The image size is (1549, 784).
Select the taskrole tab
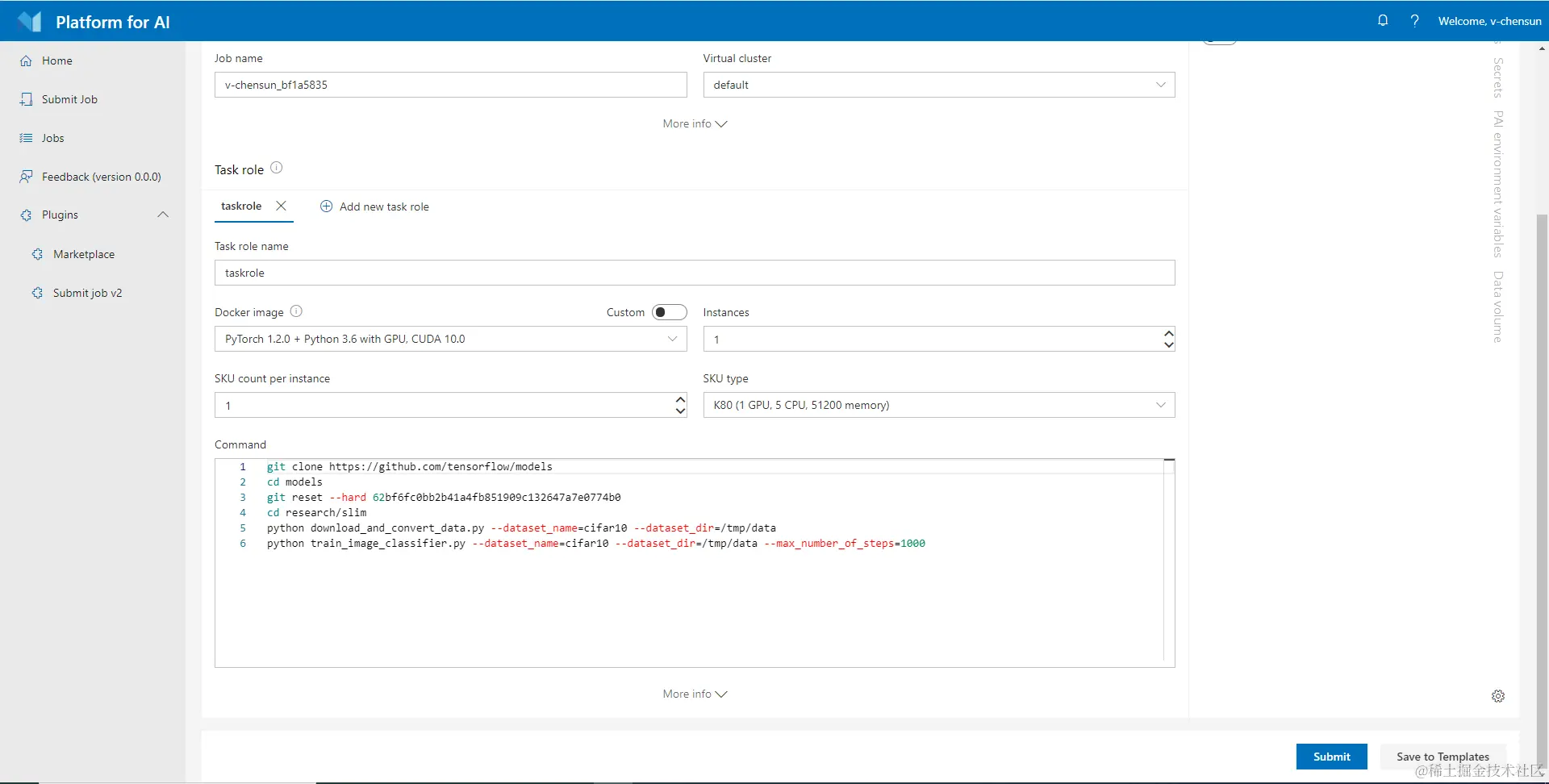pyautogui.click(x=241, y=206)
